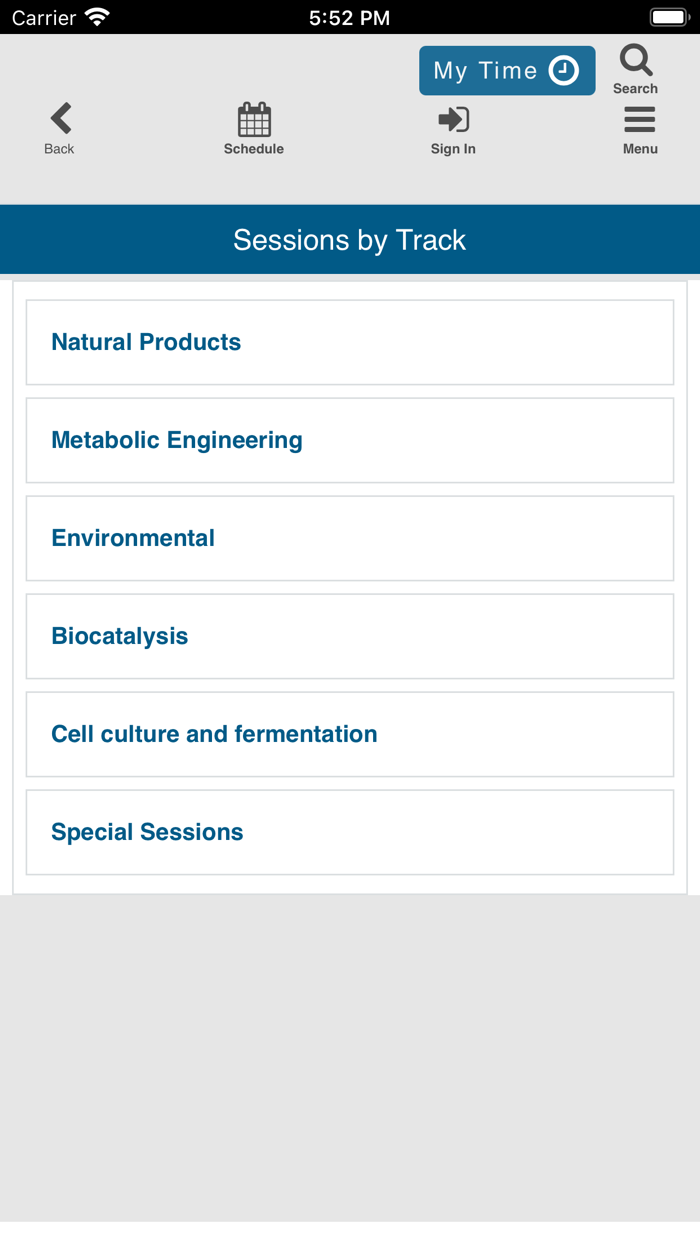Click the Schedule text label
This screenshot has height=1244, width=700.
(x=254, y=149)
